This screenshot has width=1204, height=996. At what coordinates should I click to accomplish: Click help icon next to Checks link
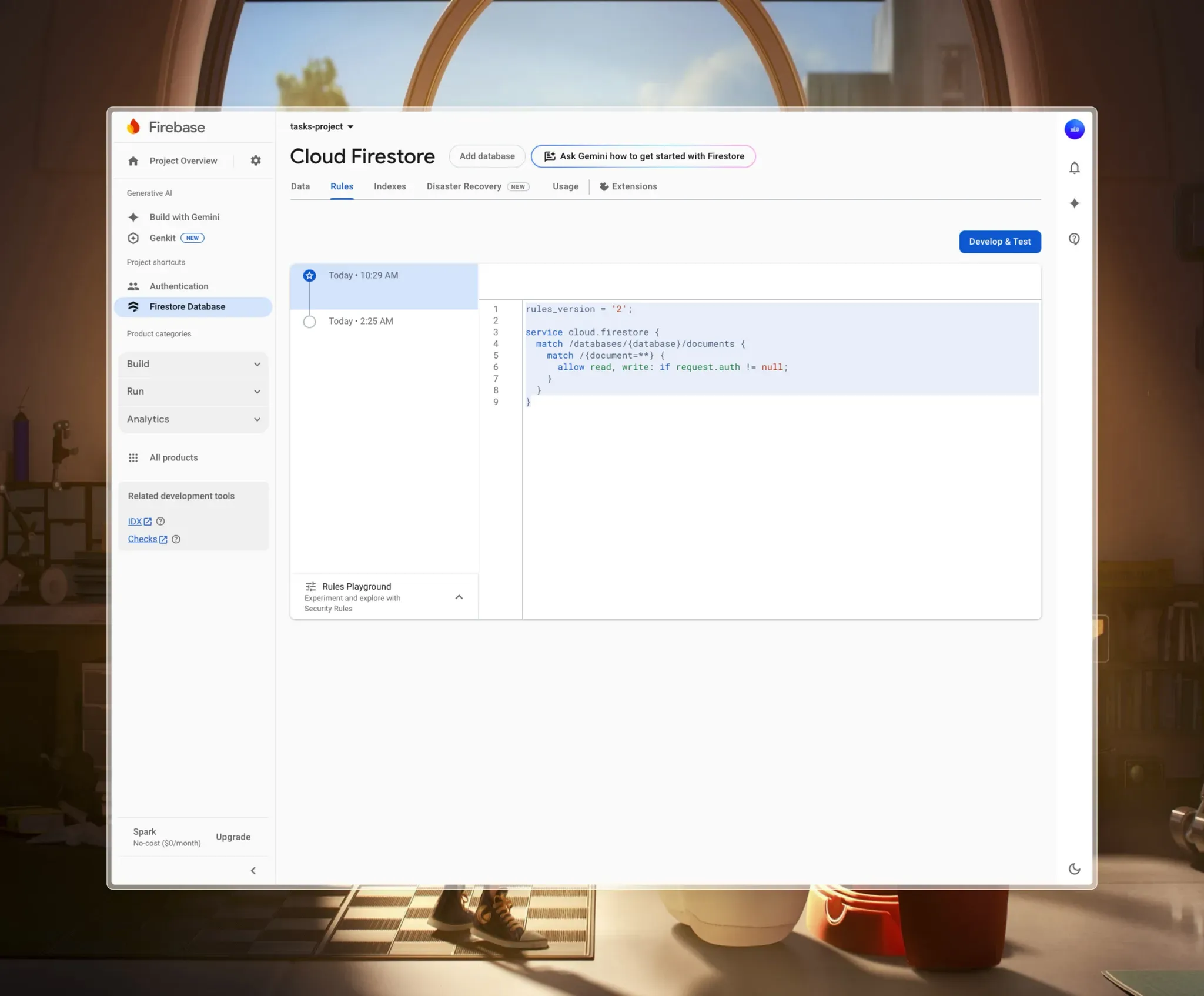coord(176,539)
